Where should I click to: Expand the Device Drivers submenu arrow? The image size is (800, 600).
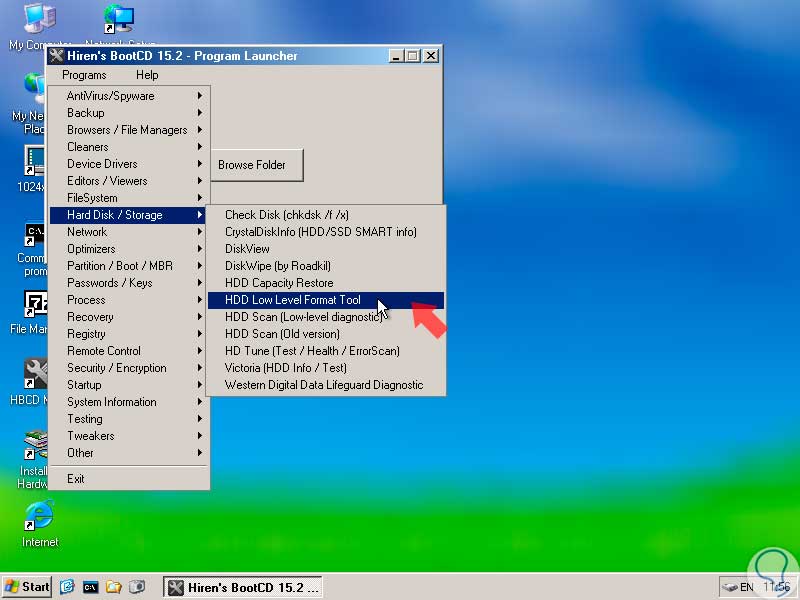pyautogui.click(x=200, y=164)
